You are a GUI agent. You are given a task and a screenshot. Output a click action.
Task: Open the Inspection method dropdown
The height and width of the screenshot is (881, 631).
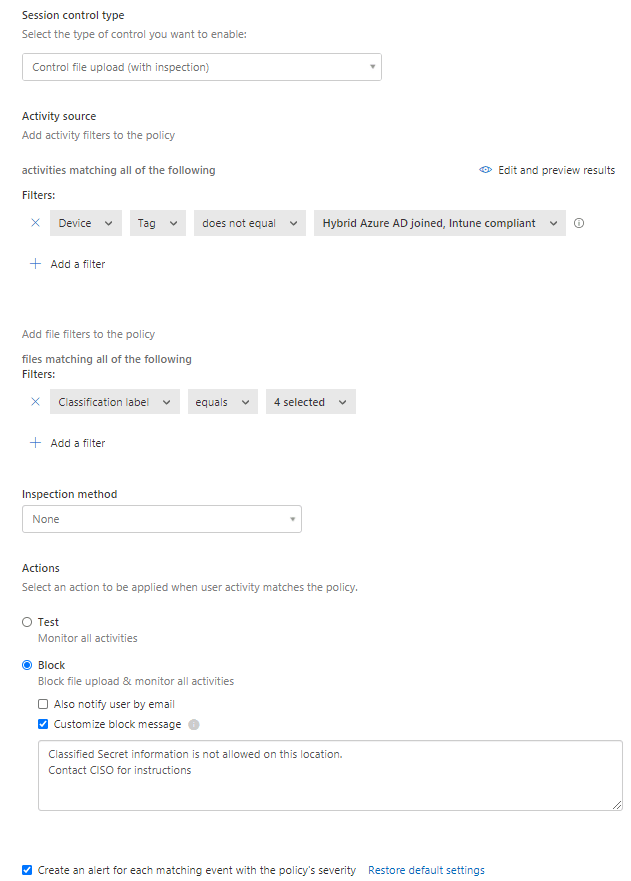pyautogui.click(x=161, y=519)
